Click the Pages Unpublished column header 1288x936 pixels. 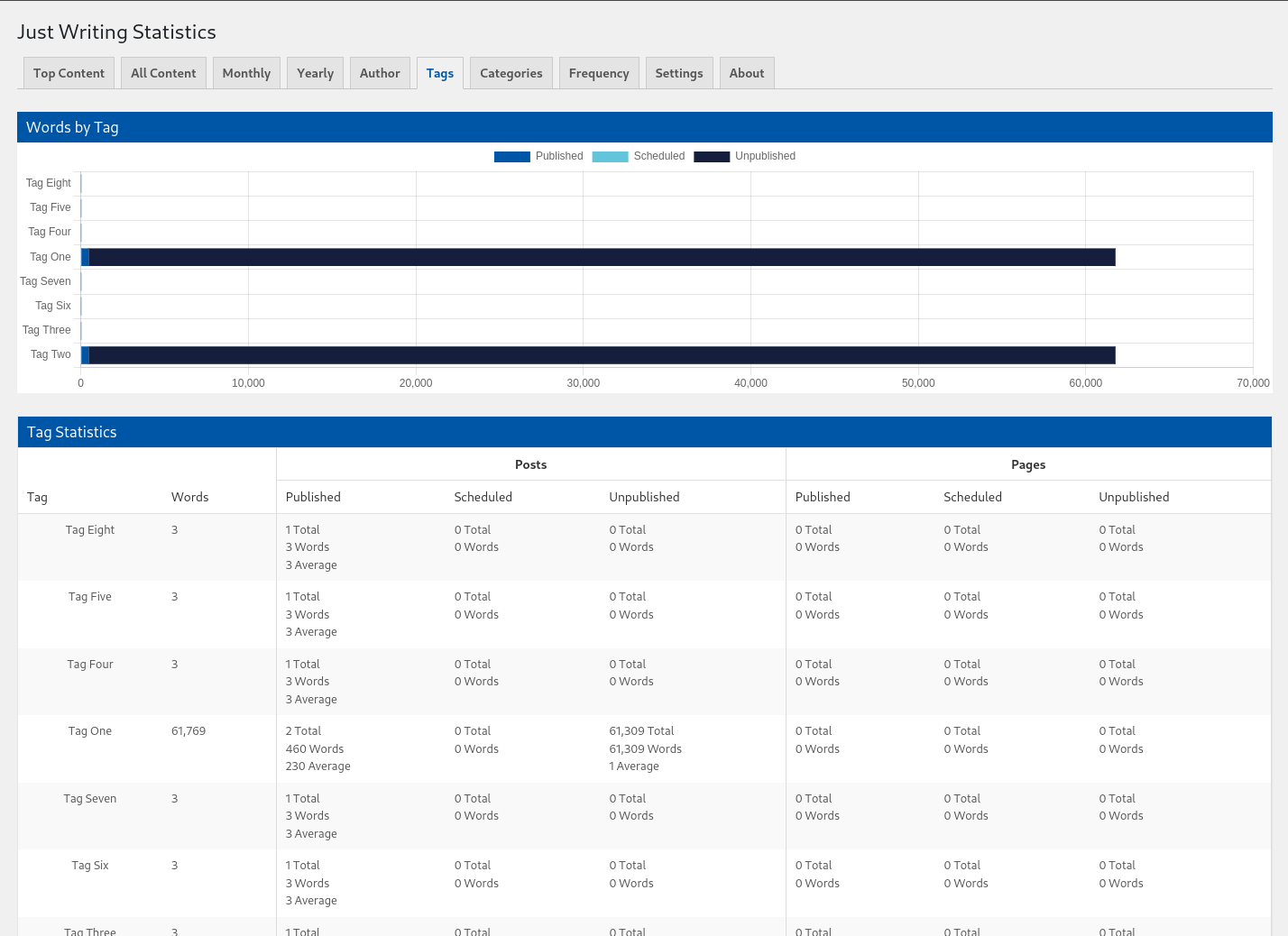[1134, 497]
